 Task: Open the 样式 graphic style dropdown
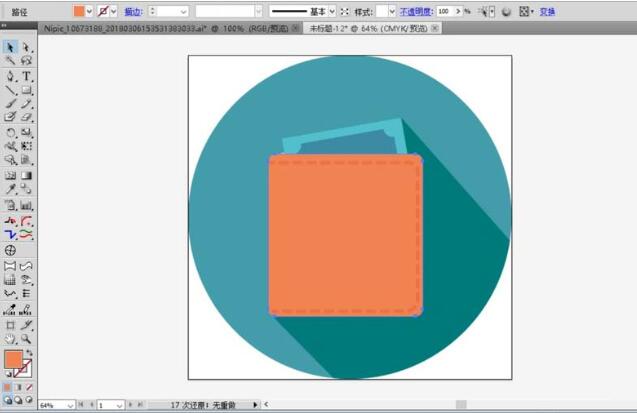click(x=392, y=11)
